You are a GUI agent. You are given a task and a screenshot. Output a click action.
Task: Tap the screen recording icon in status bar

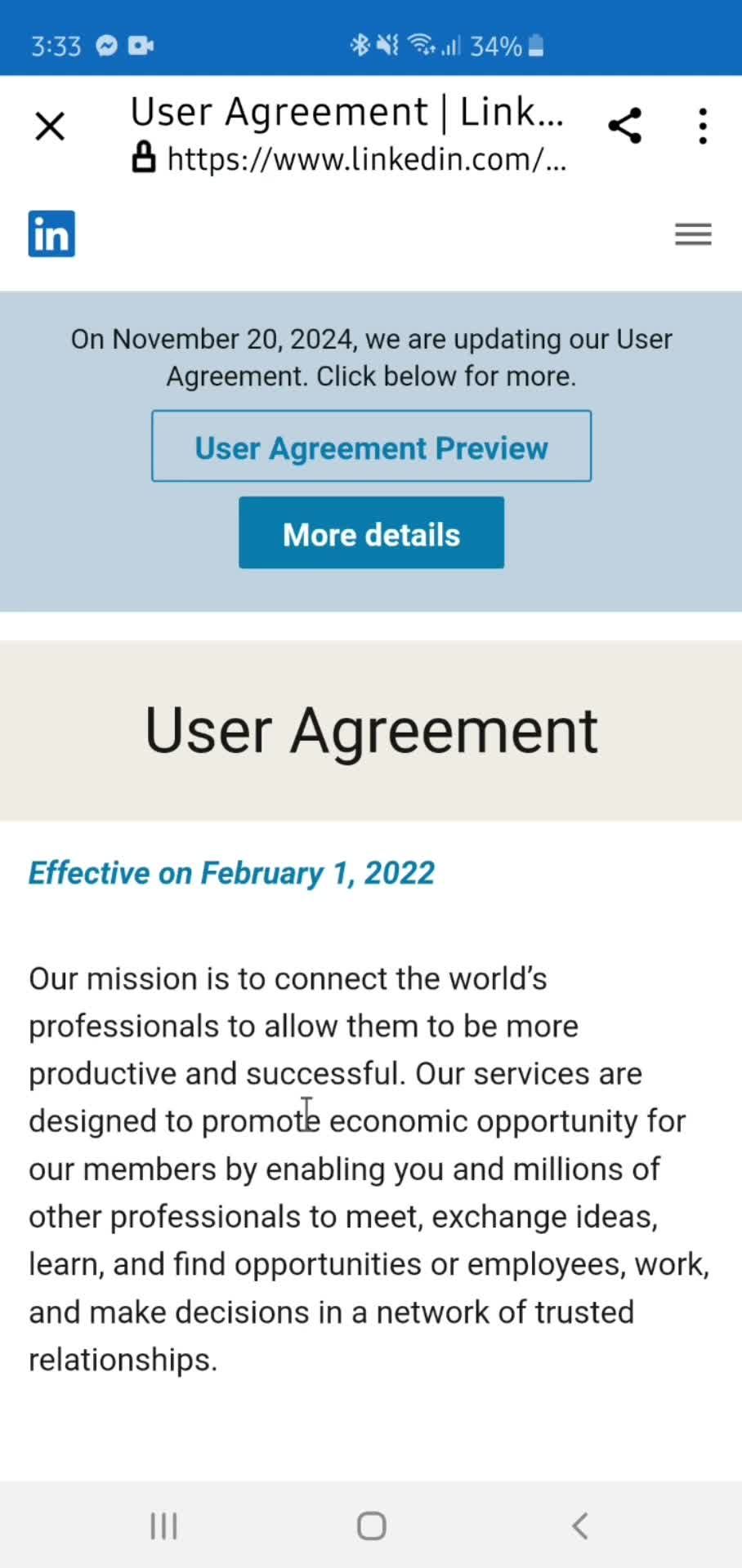[141, 46]
